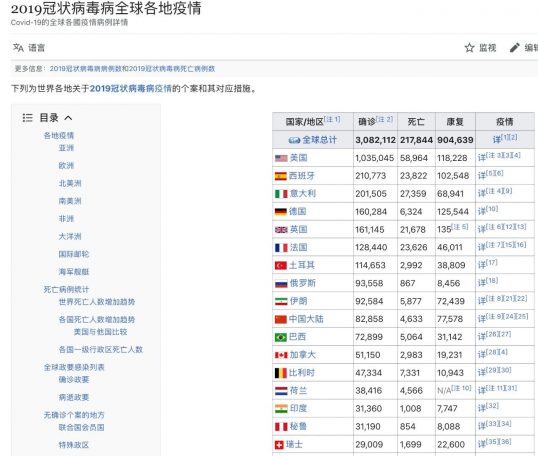Click the Turkey flag icon

click(281, 265)
